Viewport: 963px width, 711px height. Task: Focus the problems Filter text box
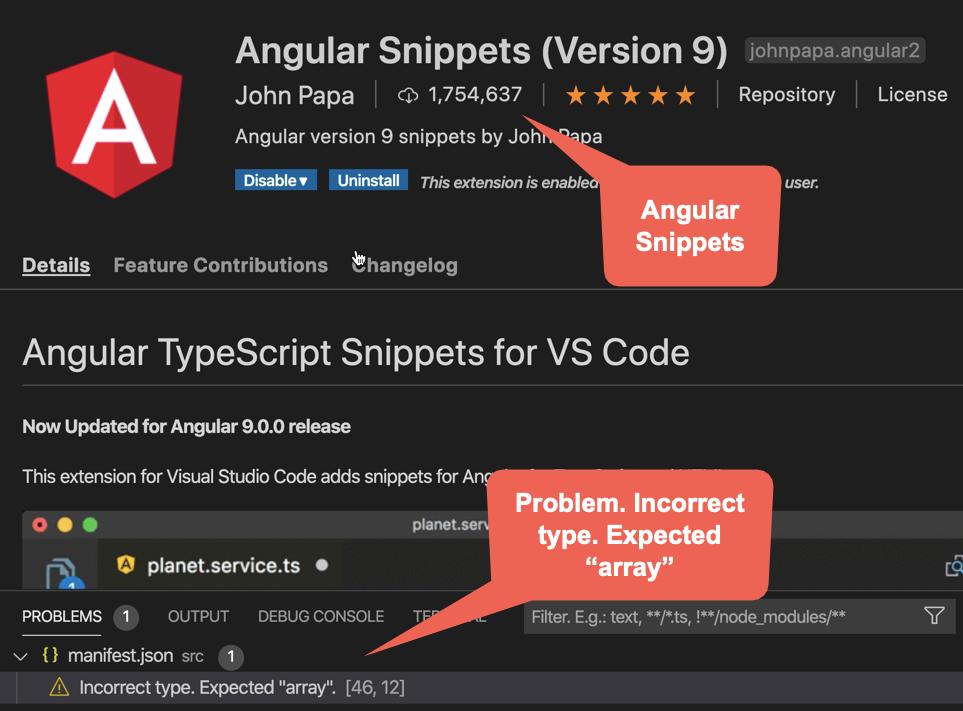coord(739,616)
